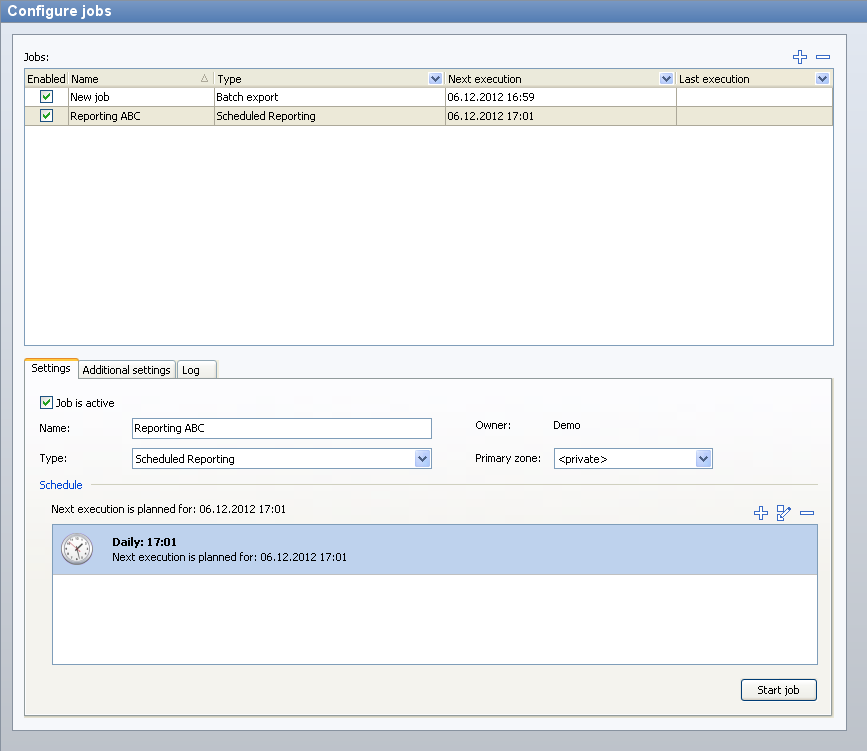Select the New job row in table
This screenshot has width=867, height=751.
[x=140, y=98]
